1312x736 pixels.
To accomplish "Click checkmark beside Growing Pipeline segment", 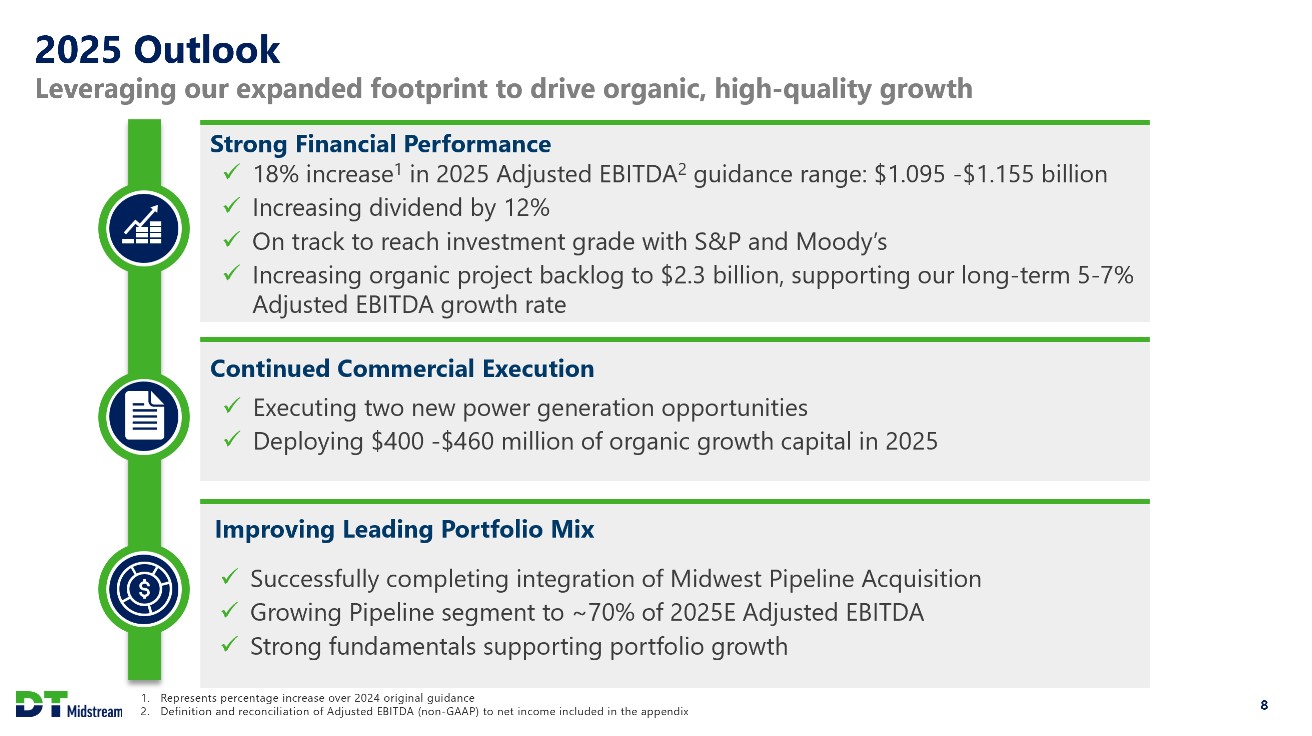I will pyautogui.click(x=229, y=612).
